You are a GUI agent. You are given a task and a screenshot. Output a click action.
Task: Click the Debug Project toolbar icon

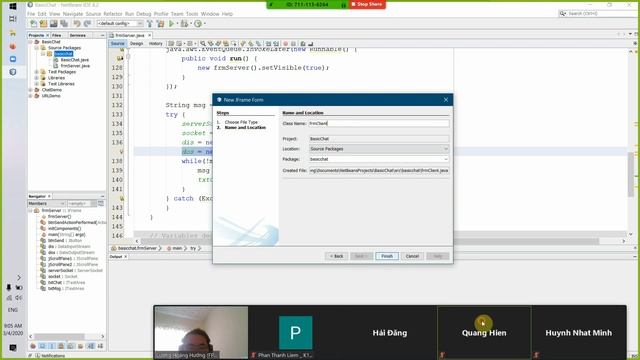184,24
